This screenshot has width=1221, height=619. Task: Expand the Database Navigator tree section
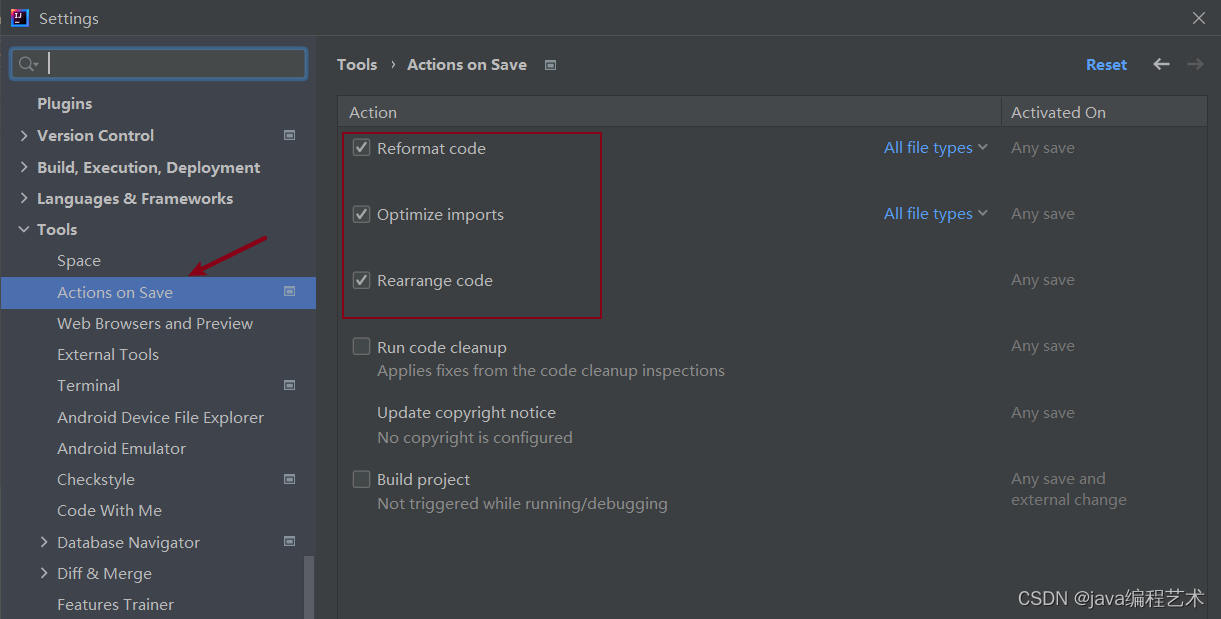point(43,541)
